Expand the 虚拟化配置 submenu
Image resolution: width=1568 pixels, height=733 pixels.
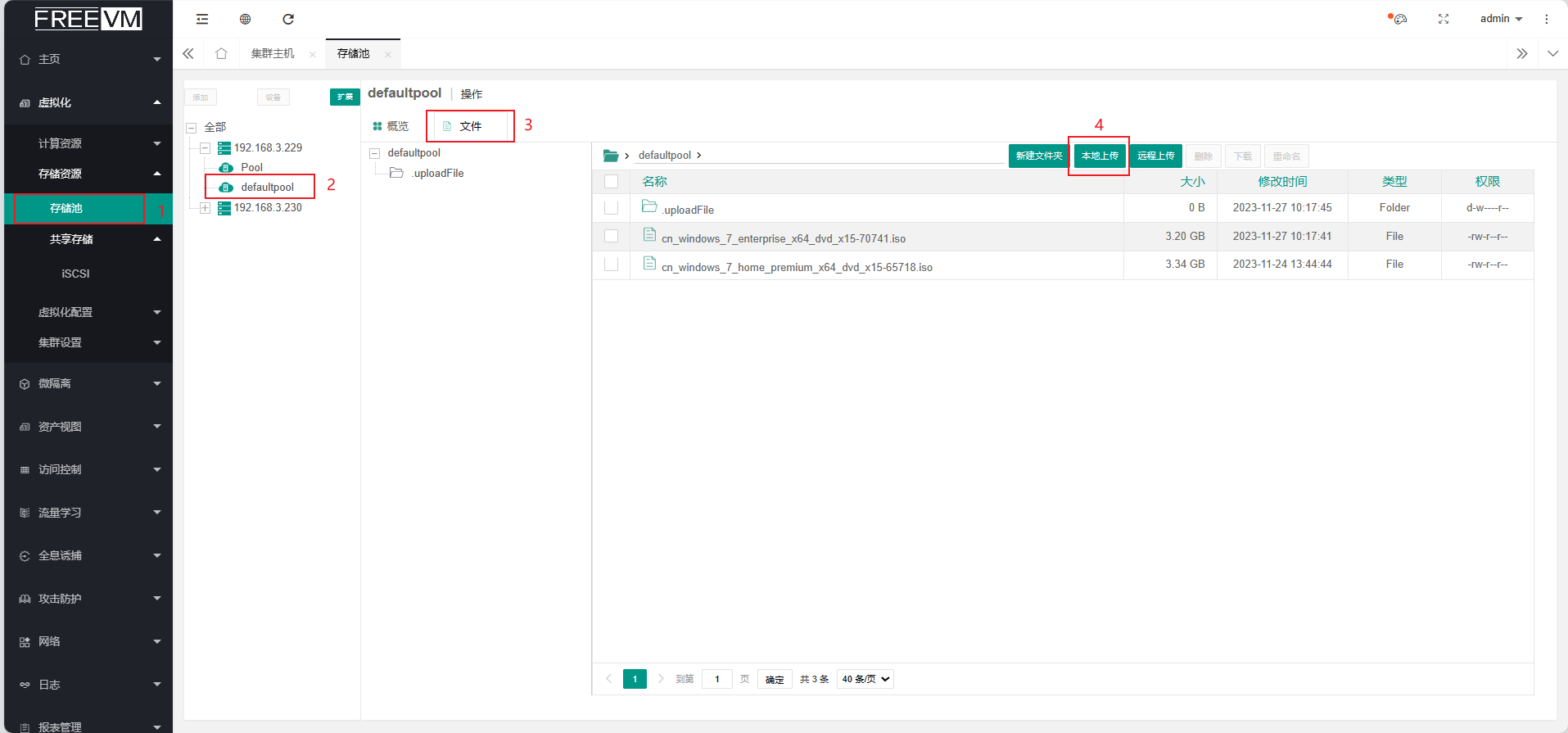point(88,312)
